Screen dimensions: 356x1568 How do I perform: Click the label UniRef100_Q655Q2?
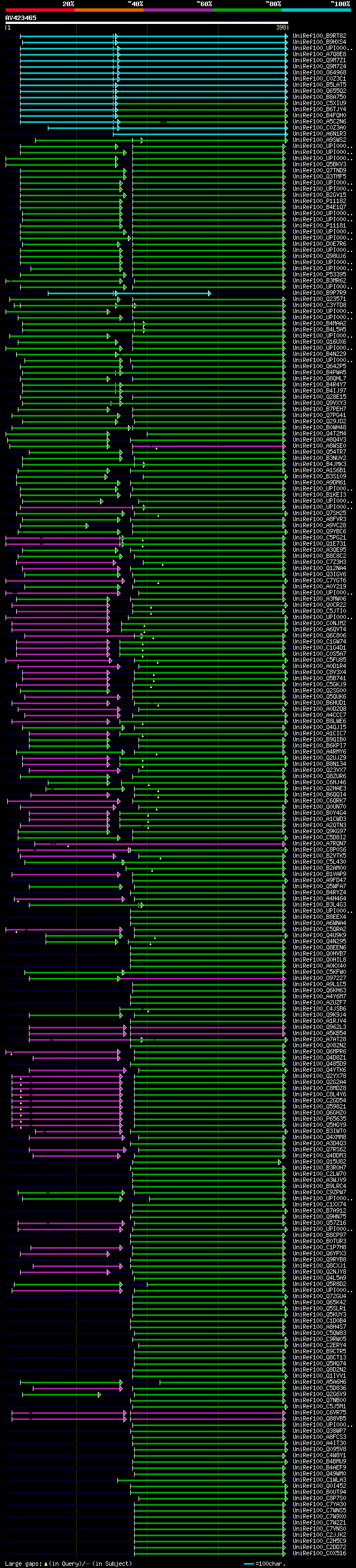(319, 91)
